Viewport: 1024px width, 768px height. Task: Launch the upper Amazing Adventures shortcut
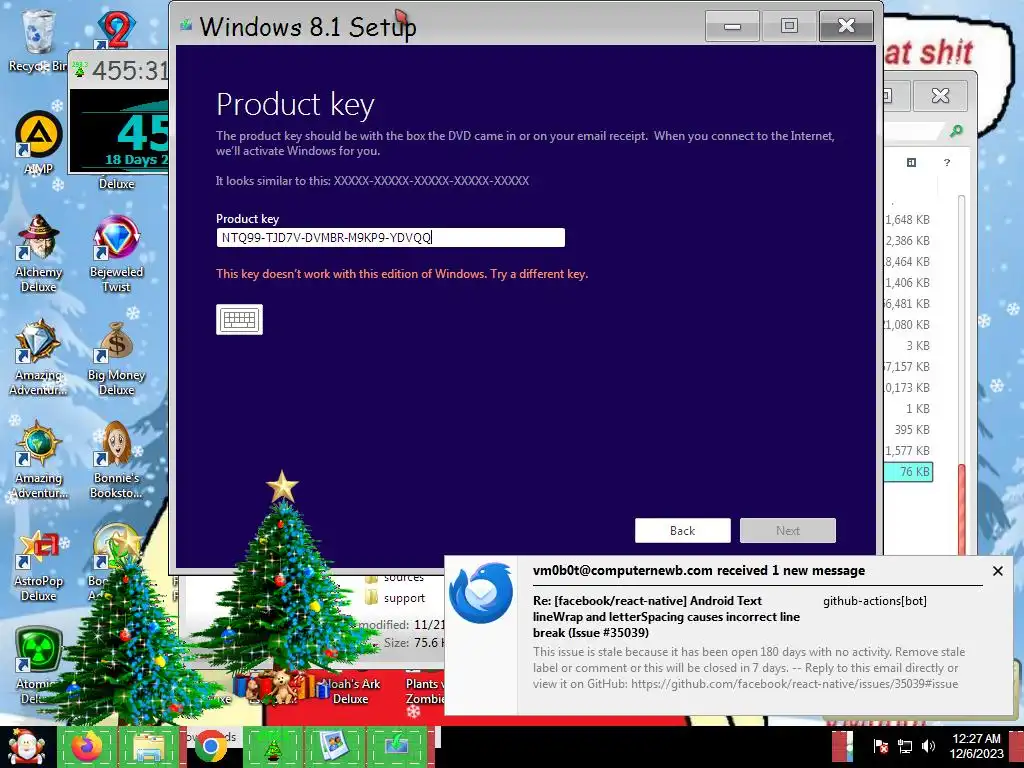[x=39, y=357]
